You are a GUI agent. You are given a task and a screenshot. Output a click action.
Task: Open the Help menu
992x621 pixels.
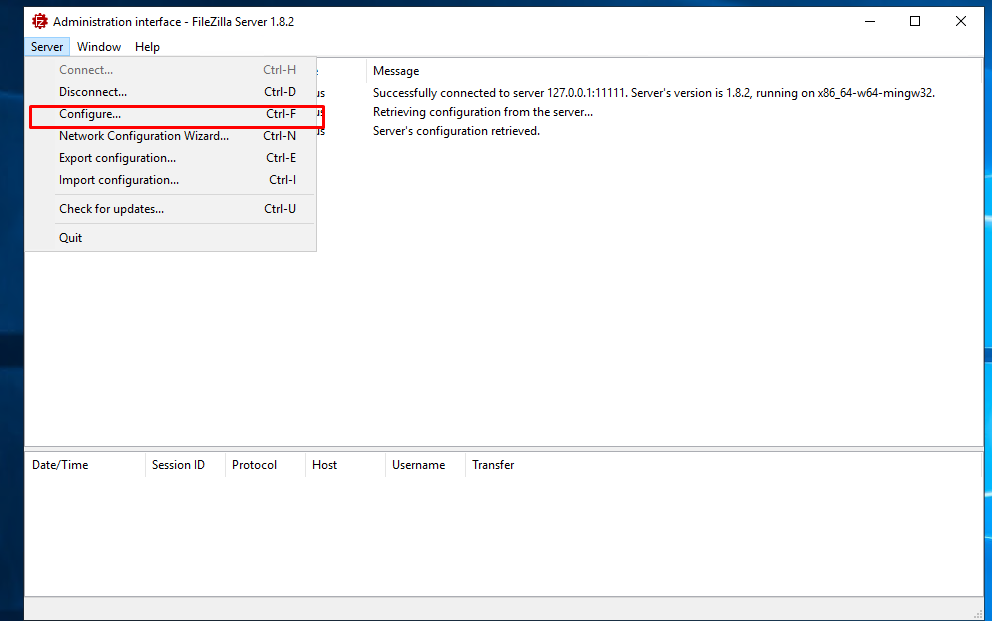(147, 47)
